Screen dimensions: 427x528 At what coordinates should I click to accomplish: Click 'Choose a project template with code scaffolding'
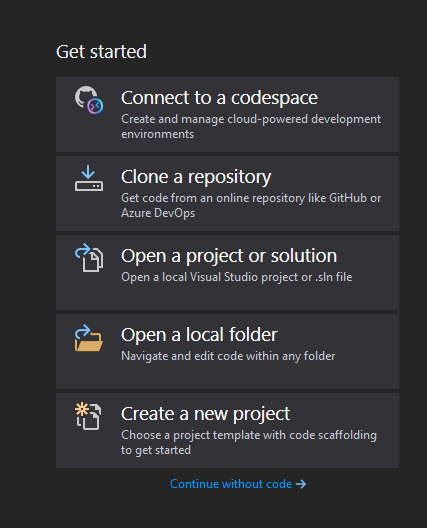click(x=249, y=435)
